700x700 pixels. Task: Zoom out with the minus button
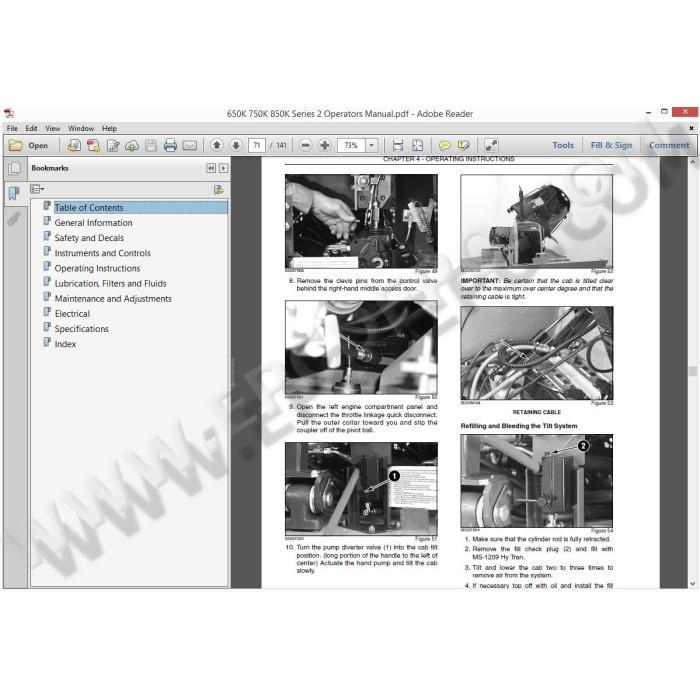coord(305,145)
